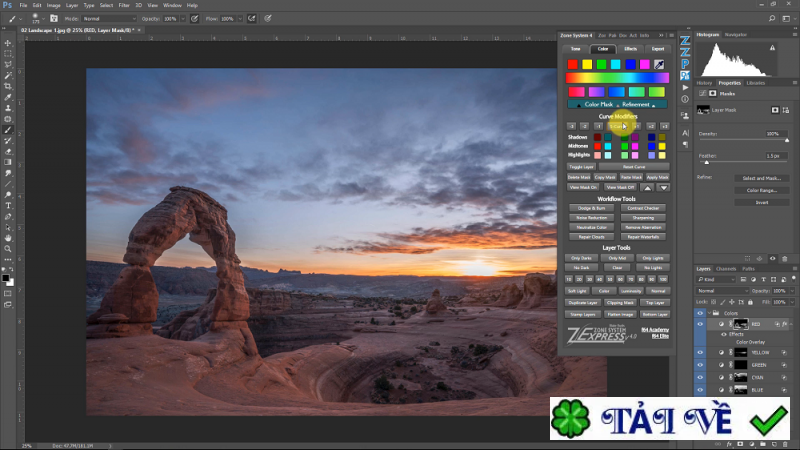This screenshot has width=800, height=450.
Task: Select the red color swatch in Zone System
Action: tap(574, 64)
